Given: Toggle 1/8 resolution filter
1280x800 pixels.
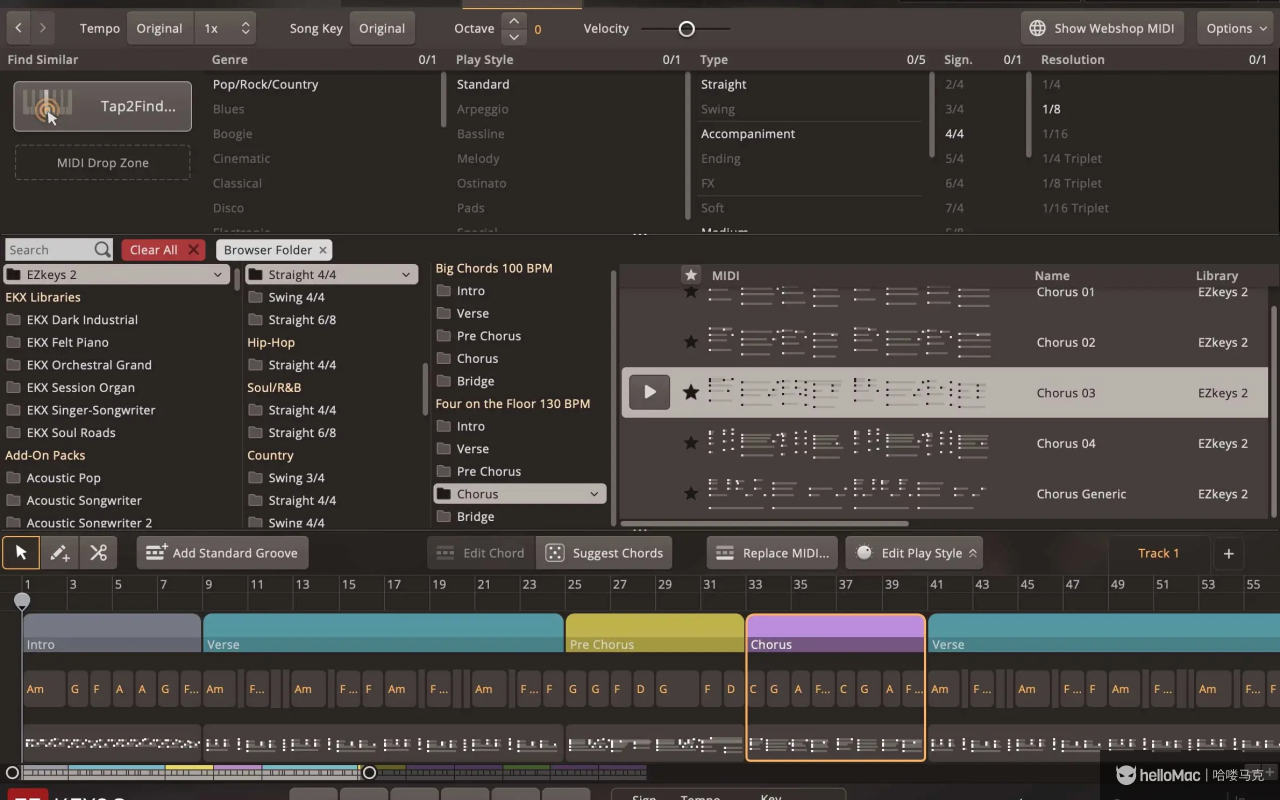Looking at the screenshot, I should point(1051,109).
